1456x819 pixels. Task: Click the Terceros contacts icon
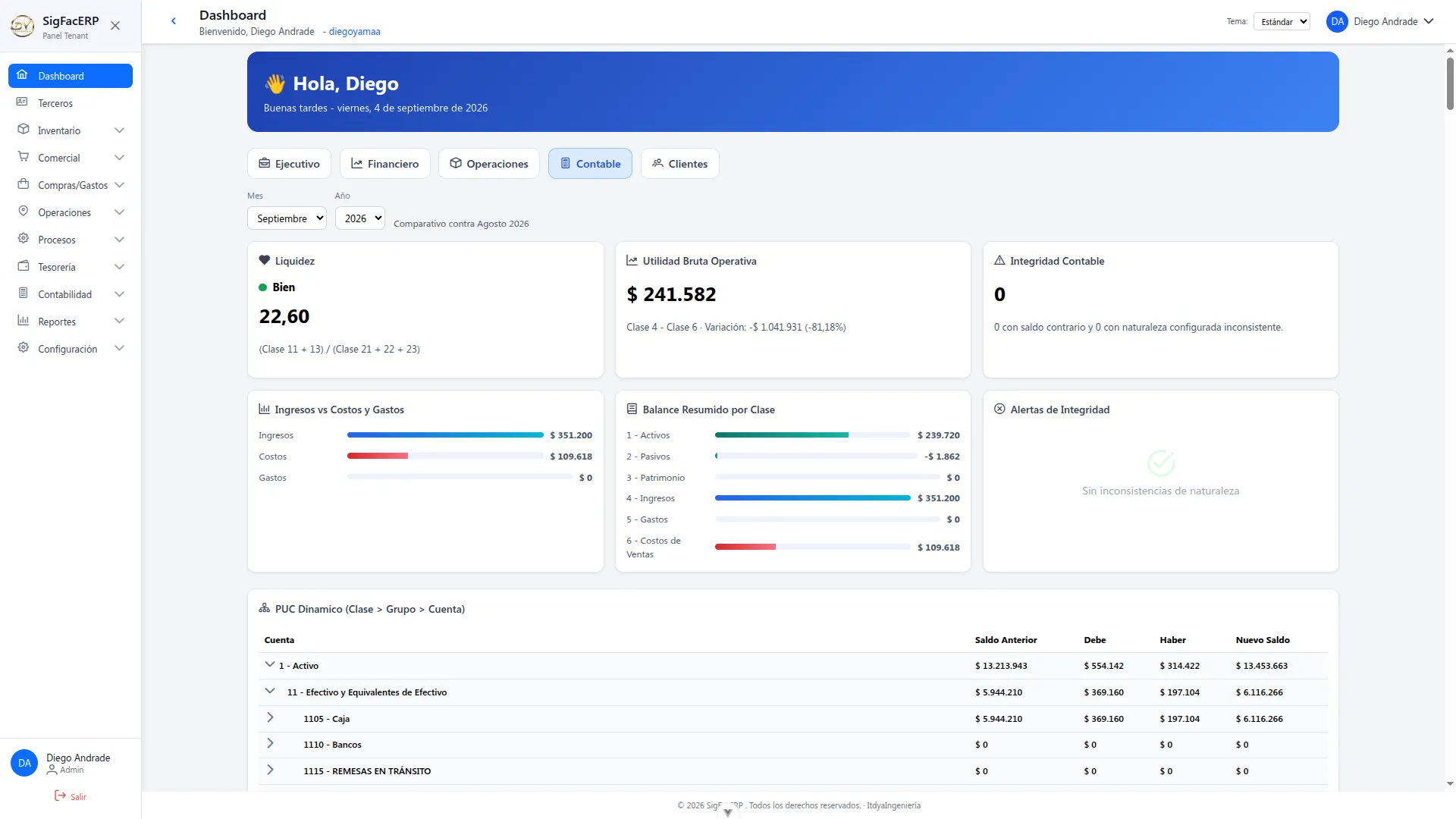23,102
